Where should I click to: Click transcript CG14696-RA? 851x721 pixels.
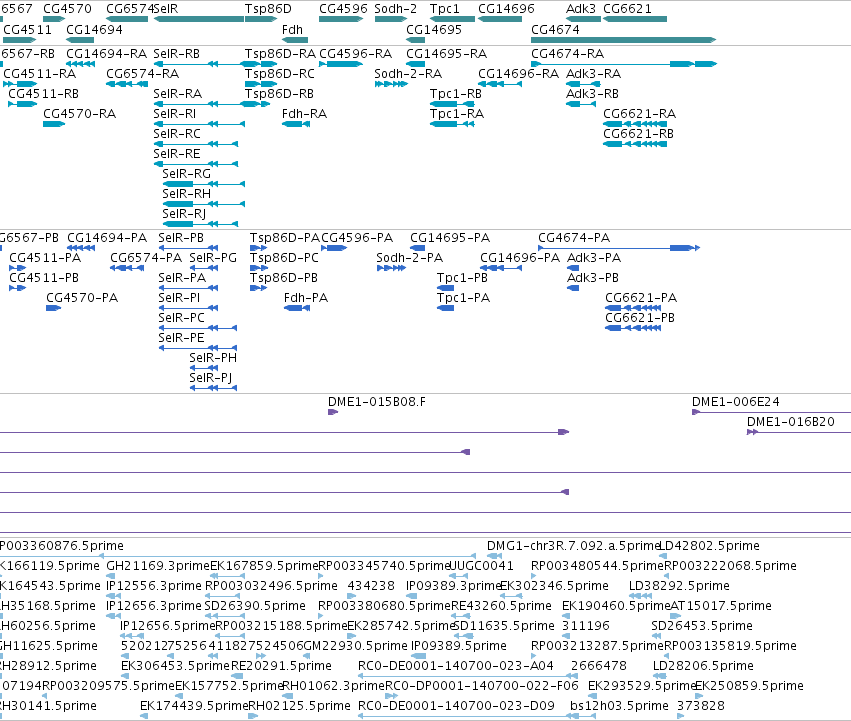[518, 74]
